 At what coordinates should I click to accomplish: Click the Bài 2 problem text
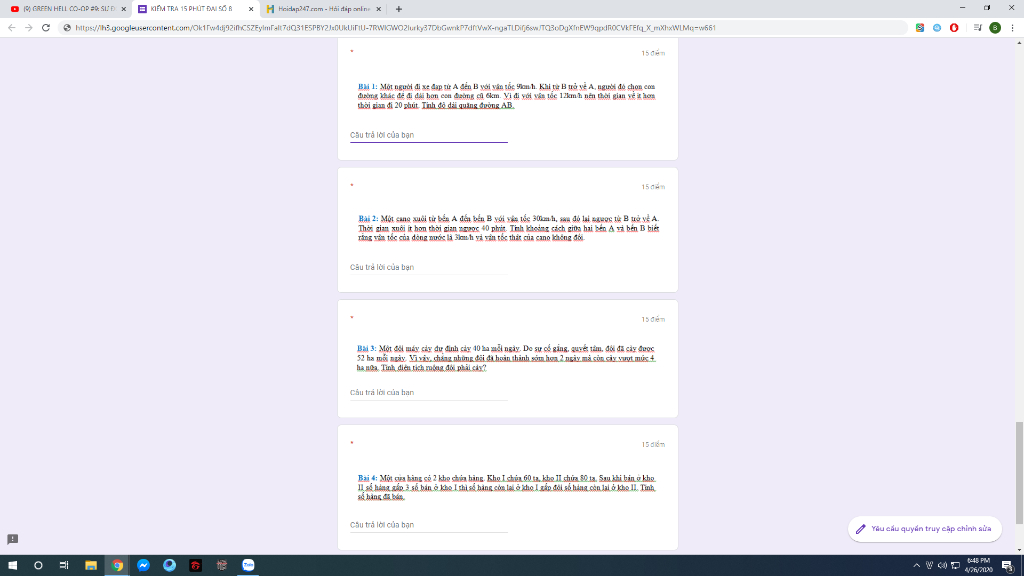coord(508,228)
